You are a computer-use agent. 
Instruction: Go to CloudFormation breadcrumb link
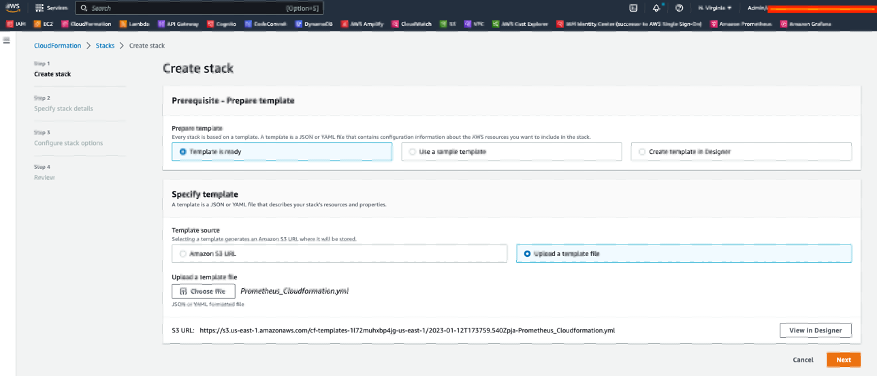click(58, 45)
